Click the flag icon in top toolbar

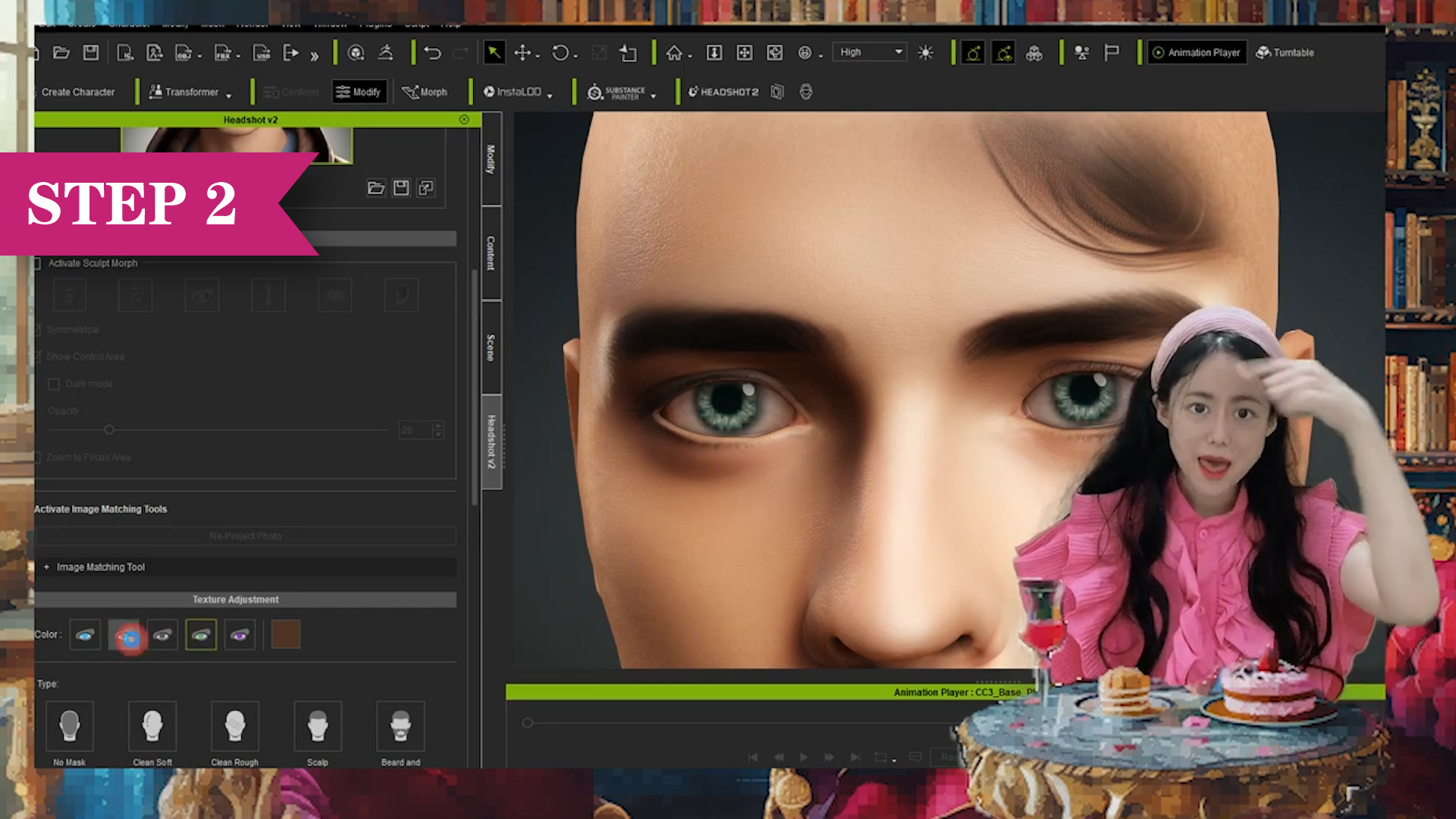click(x=1112, y=53)
